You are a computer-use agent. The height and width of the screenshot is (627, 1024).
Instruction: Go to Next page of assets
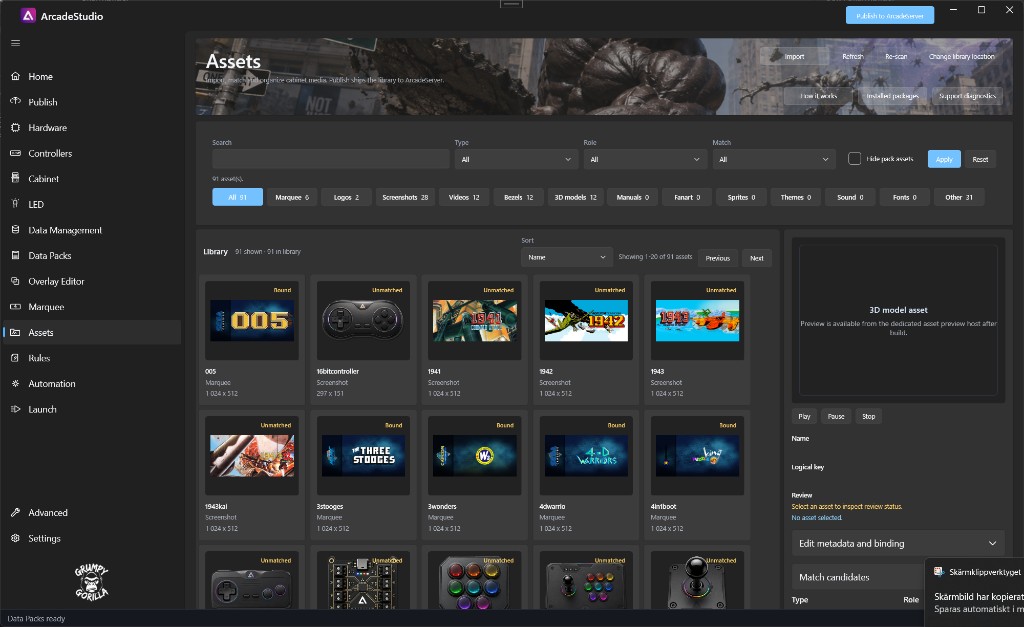757,258
